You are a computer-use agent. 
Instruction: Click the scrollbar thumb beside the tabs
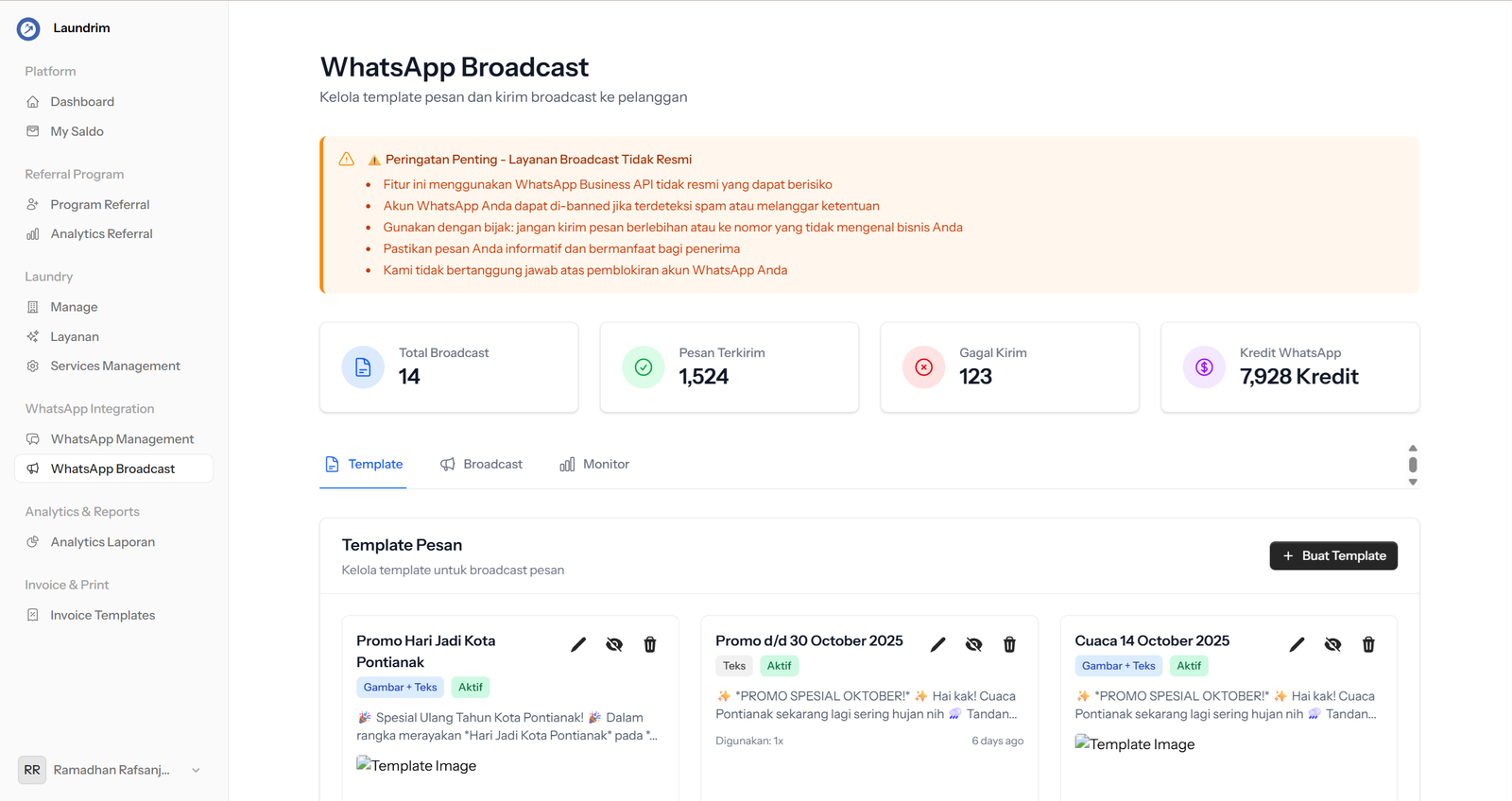tap(1413, 465)
